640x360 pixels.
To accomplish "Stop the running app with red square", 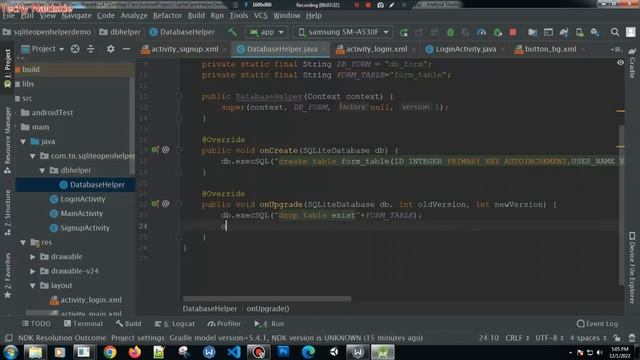I will click(513, 32).
